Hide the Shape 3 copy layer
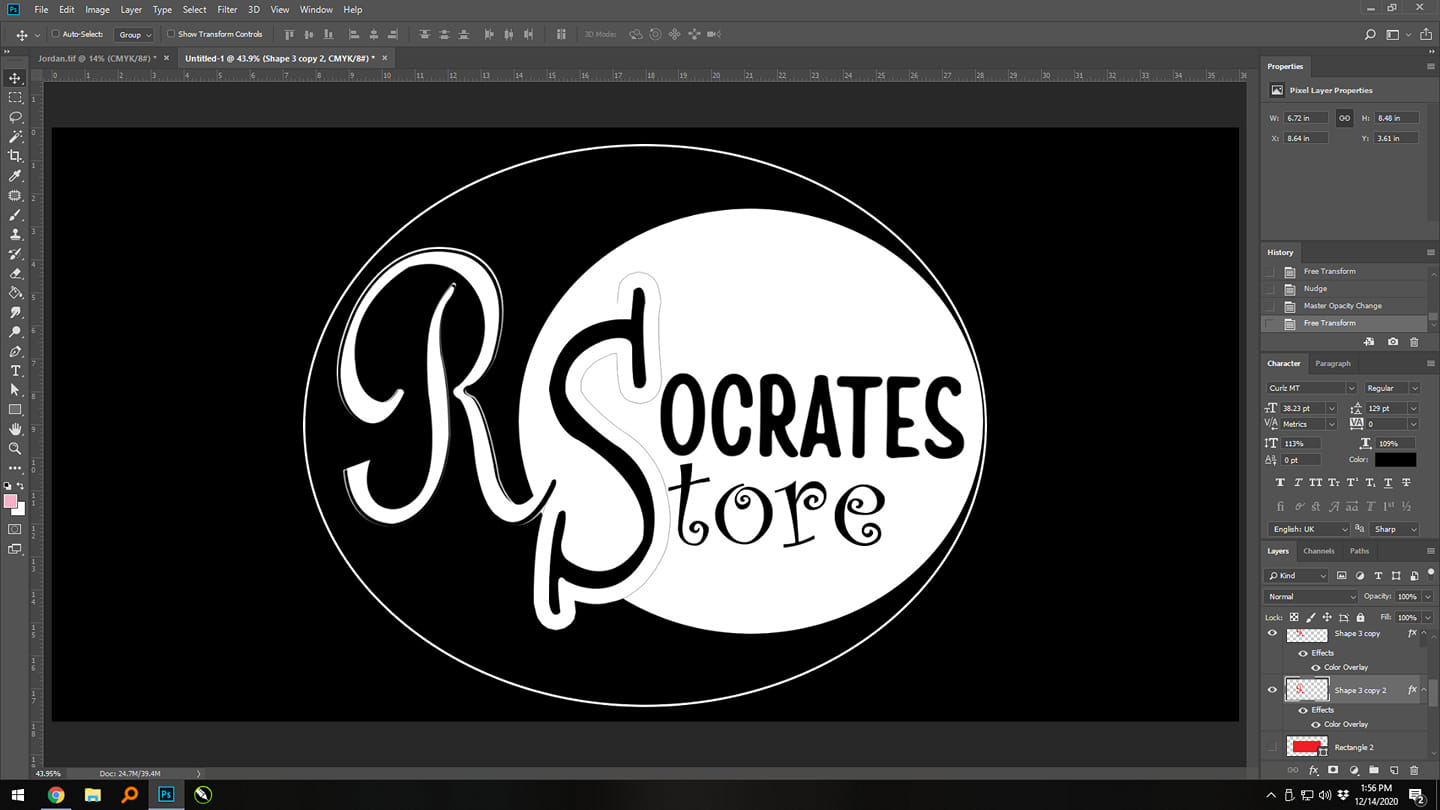 [1272, 633]
